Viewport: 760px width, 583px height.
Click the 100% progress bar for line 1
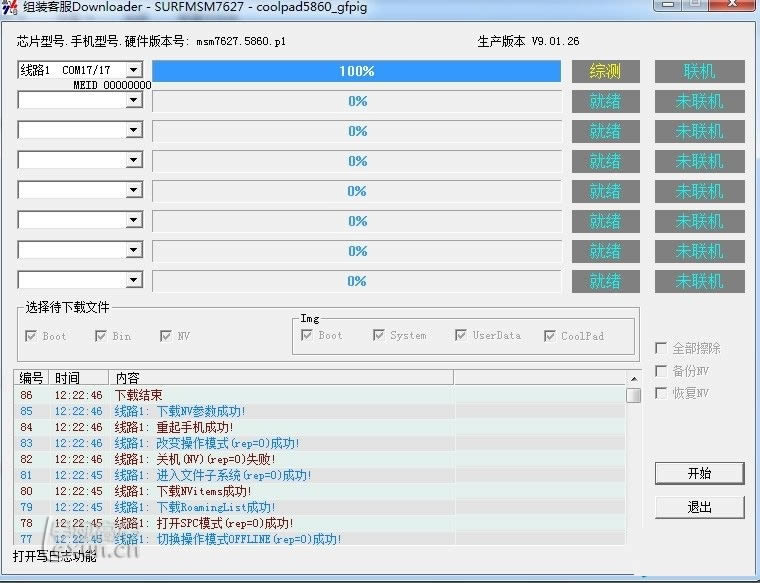pos(356,71)
